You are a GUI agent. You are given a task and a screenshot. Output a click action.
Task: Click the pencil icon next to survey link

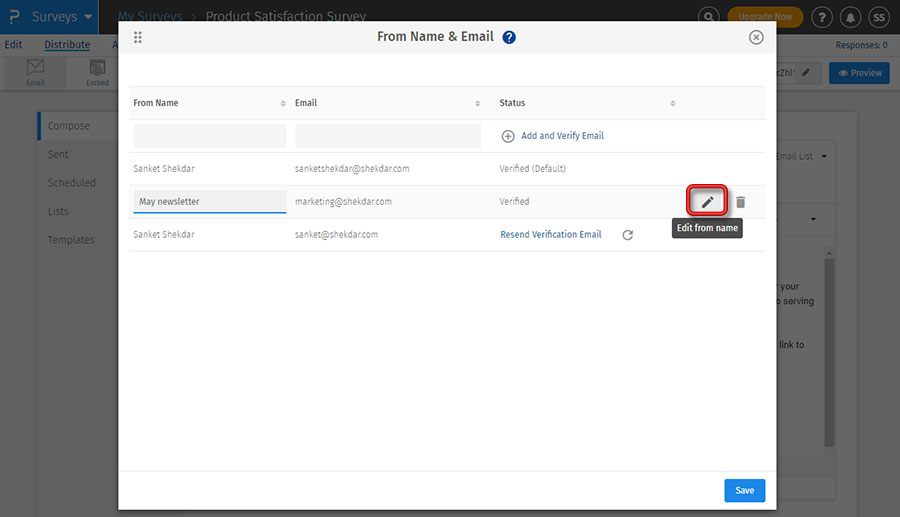click(x=806, y=73)
